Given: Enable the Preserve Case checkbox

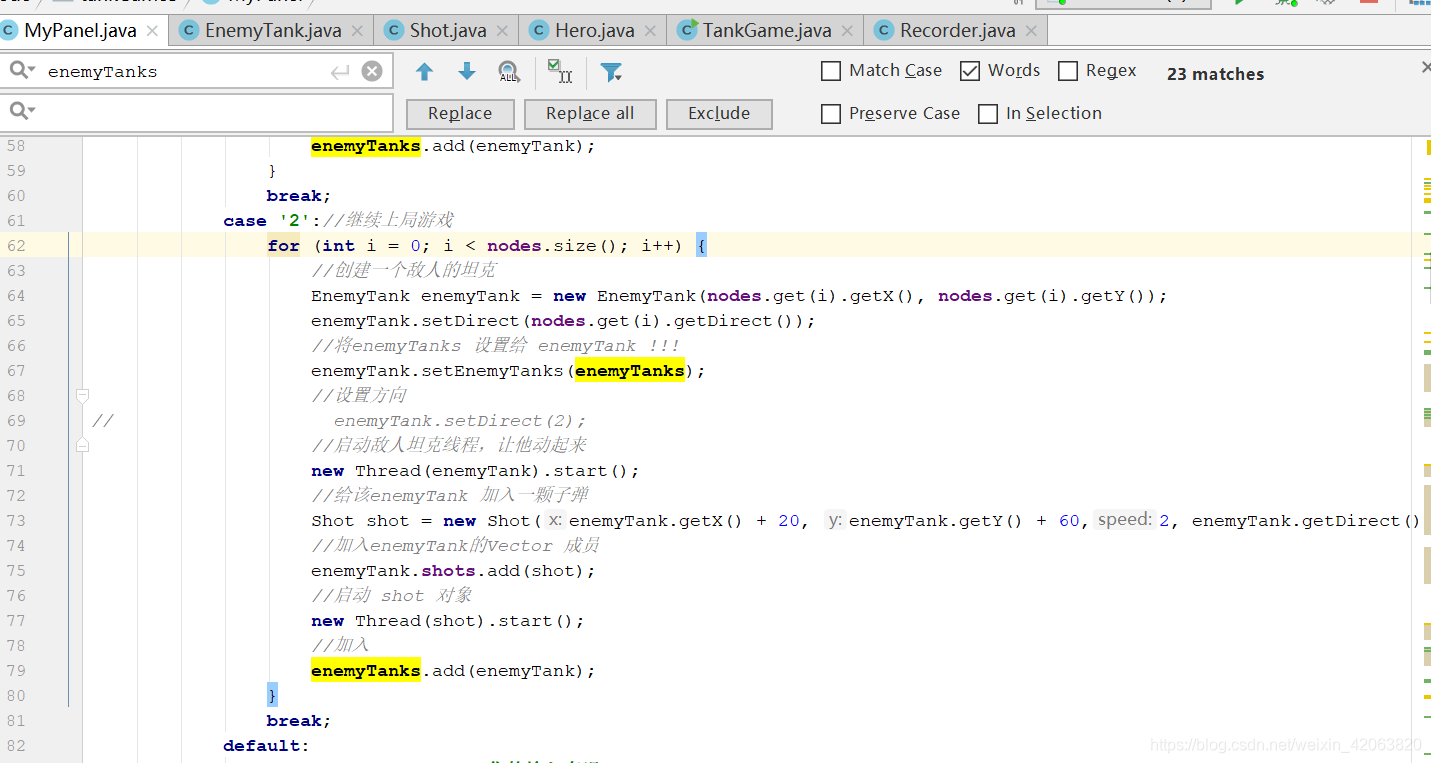Looking at the screenshot, I should pos(831,114).
